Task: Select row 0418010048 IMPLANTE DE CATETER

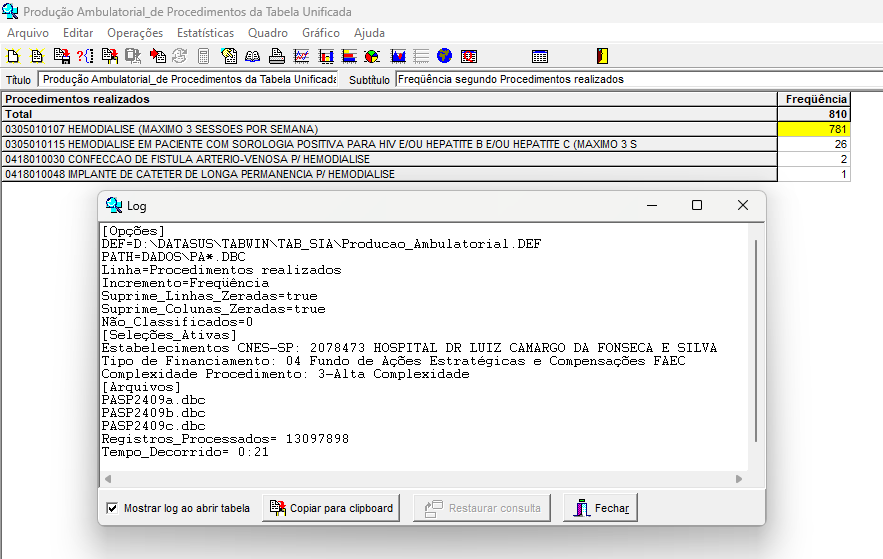Action: point(389,175)
